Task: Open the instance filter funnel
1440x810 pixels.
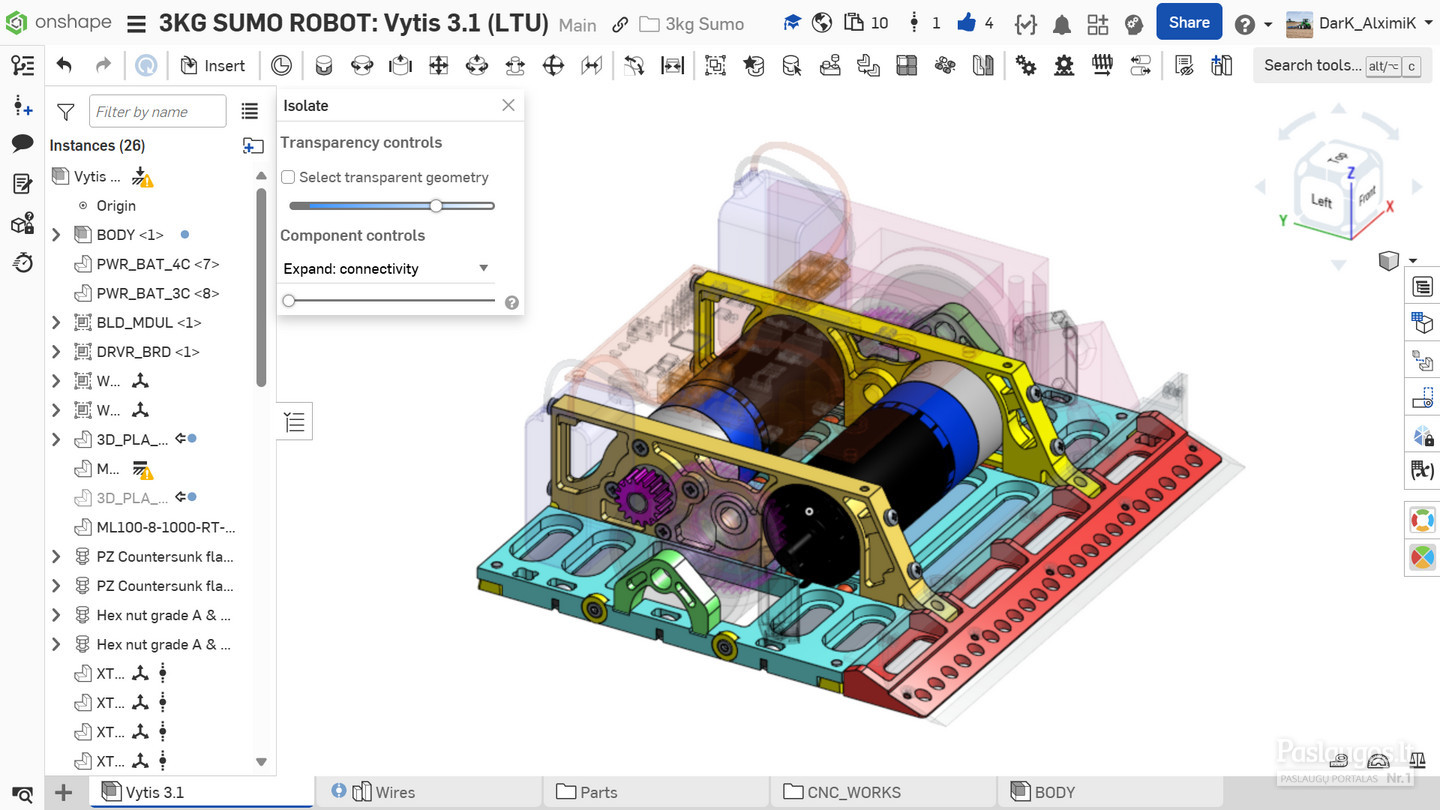Action: 66,112
